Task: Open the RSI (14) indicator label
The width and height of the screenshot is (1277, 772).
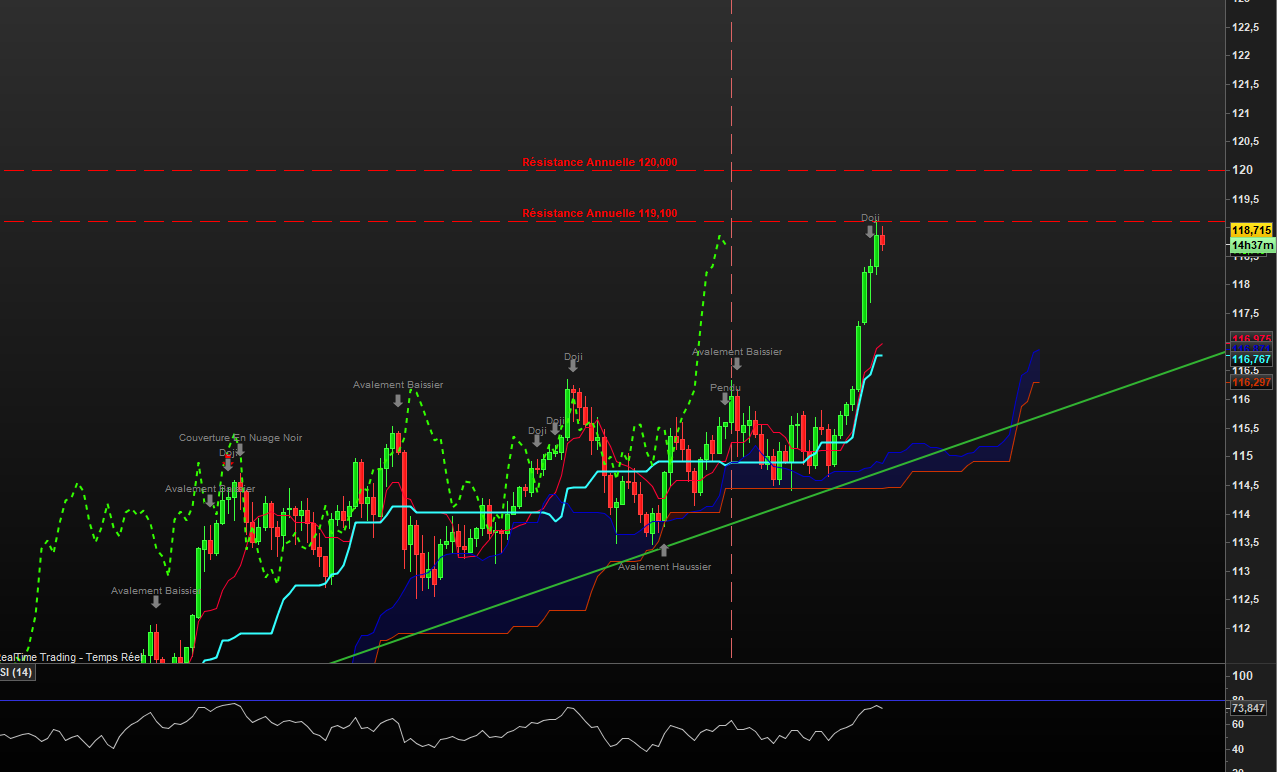Action: (17, 673)
